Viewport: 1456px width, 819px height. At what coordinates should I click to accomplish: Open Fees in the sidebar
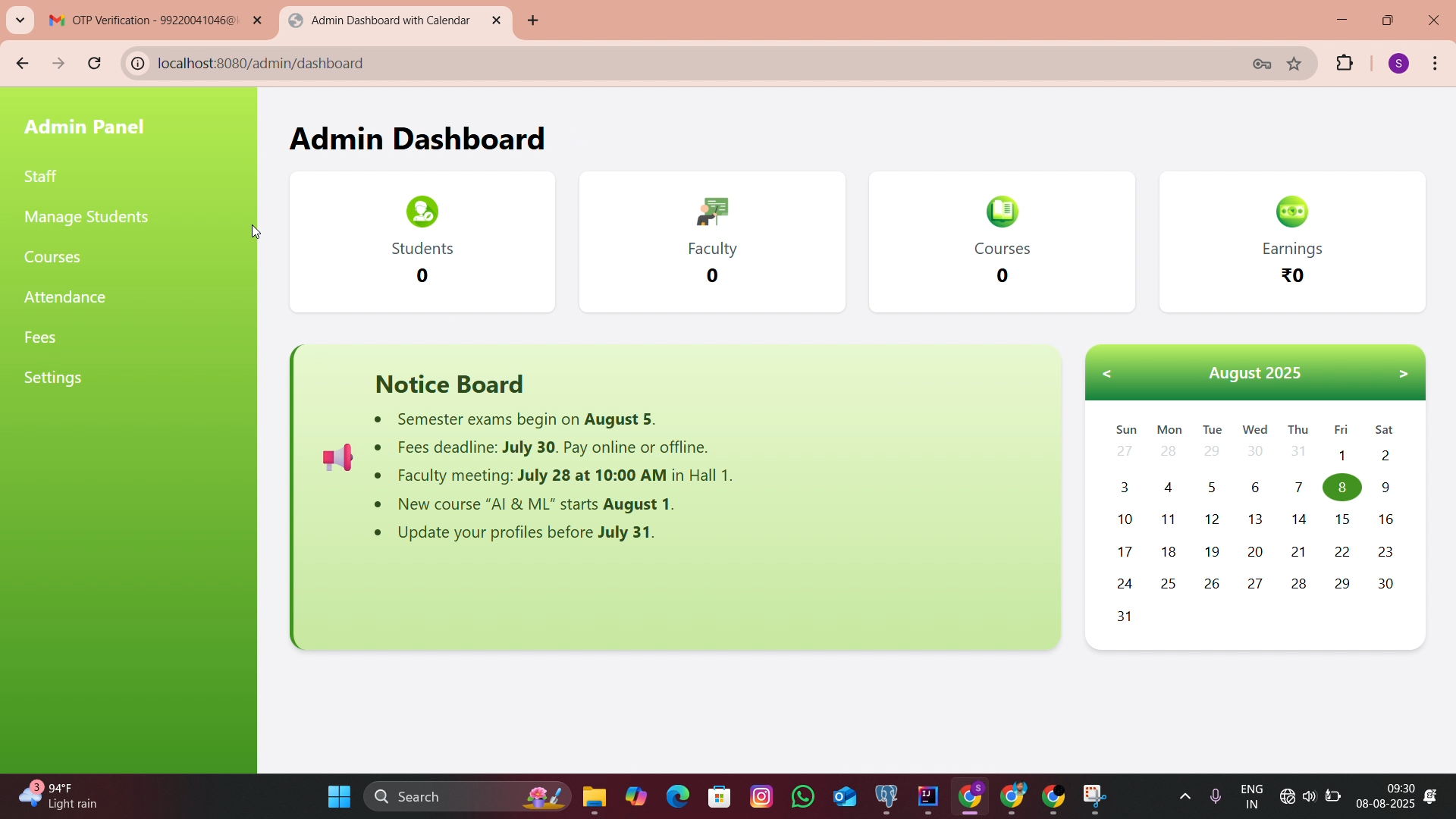click(x=40, y=338)
